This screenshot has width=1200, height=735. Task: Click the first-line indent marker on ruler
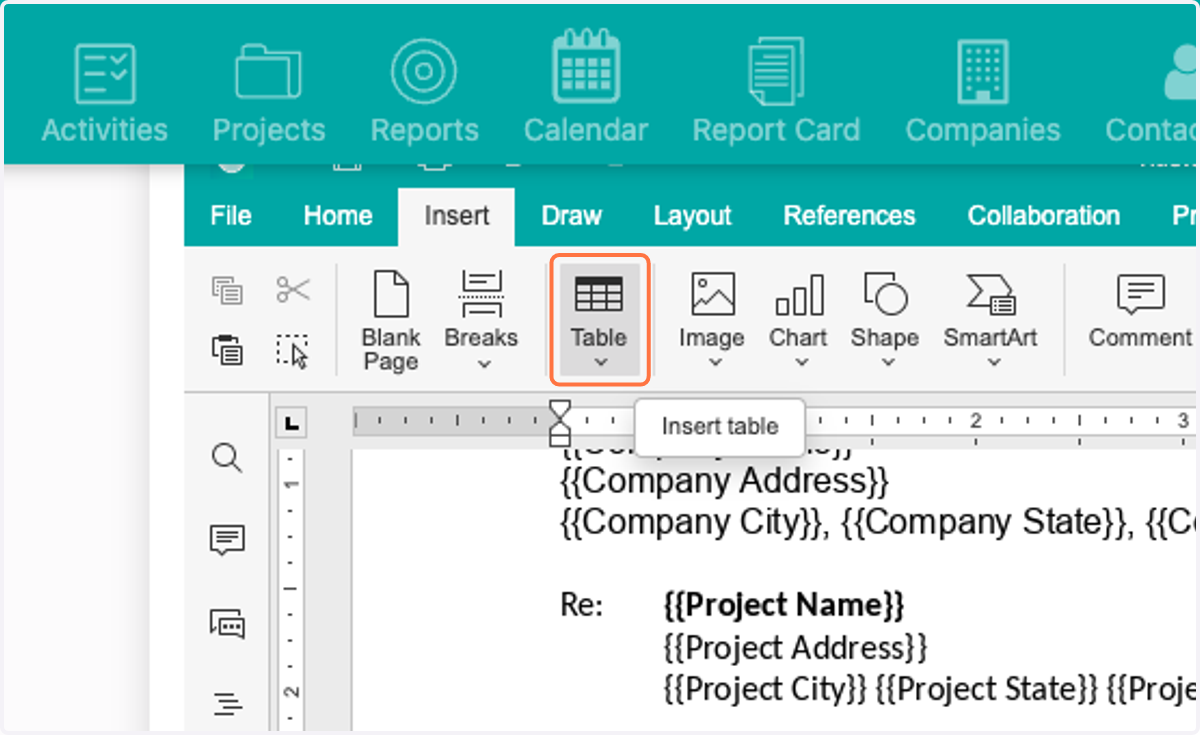click(x=560, y=410)
